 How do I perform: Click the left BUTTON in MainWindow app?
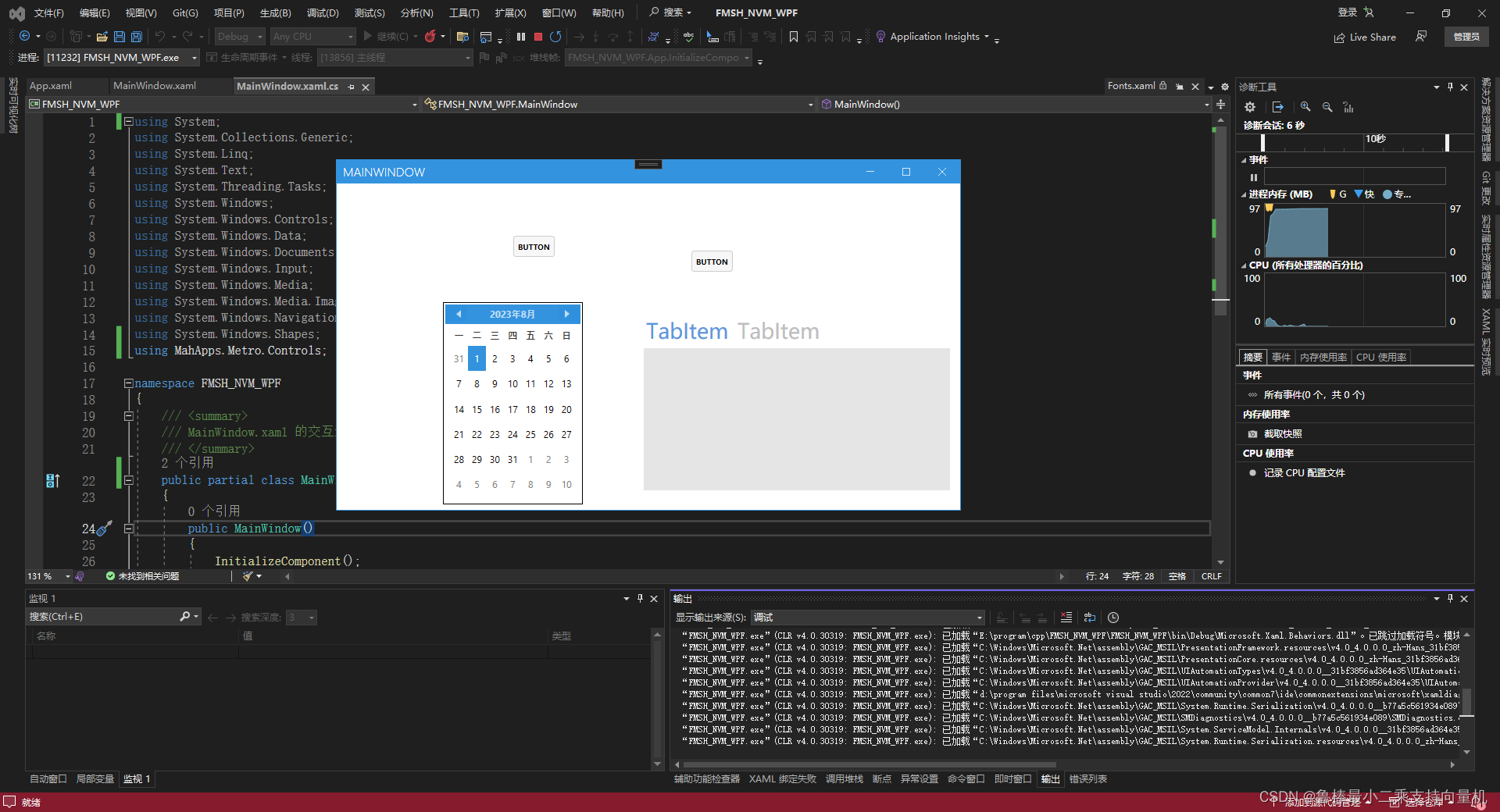coord(534,247)
